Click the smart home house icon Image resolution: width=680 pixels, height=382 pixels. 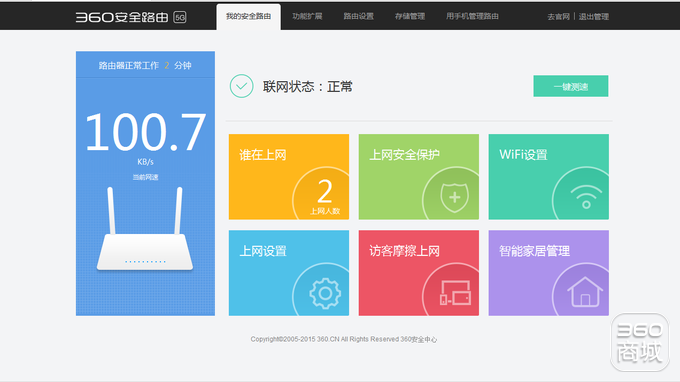tap(585, 292)
